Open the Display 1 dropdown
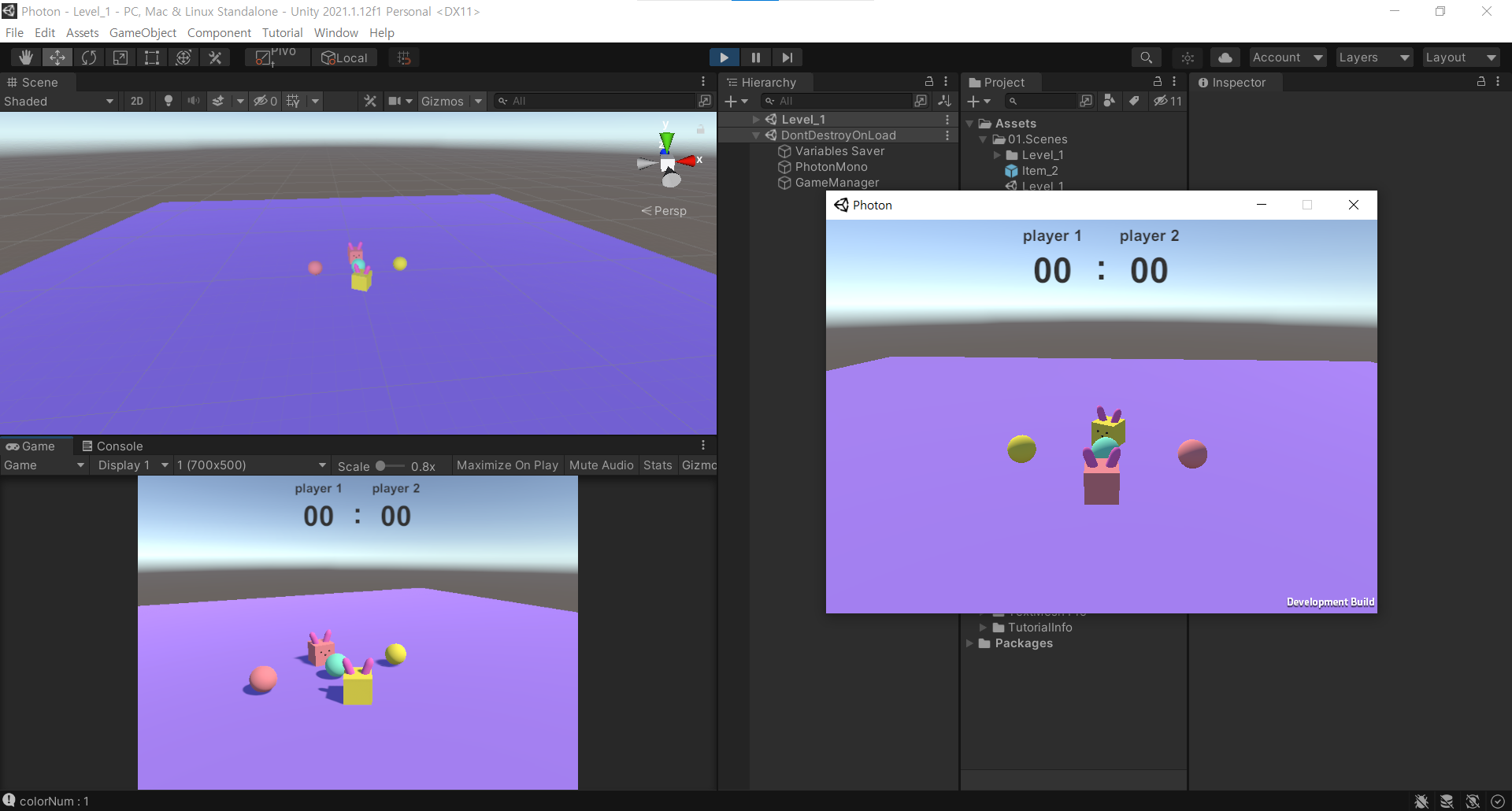The width and height of the screenshot is (1512, 811). [x=132, y=465]
